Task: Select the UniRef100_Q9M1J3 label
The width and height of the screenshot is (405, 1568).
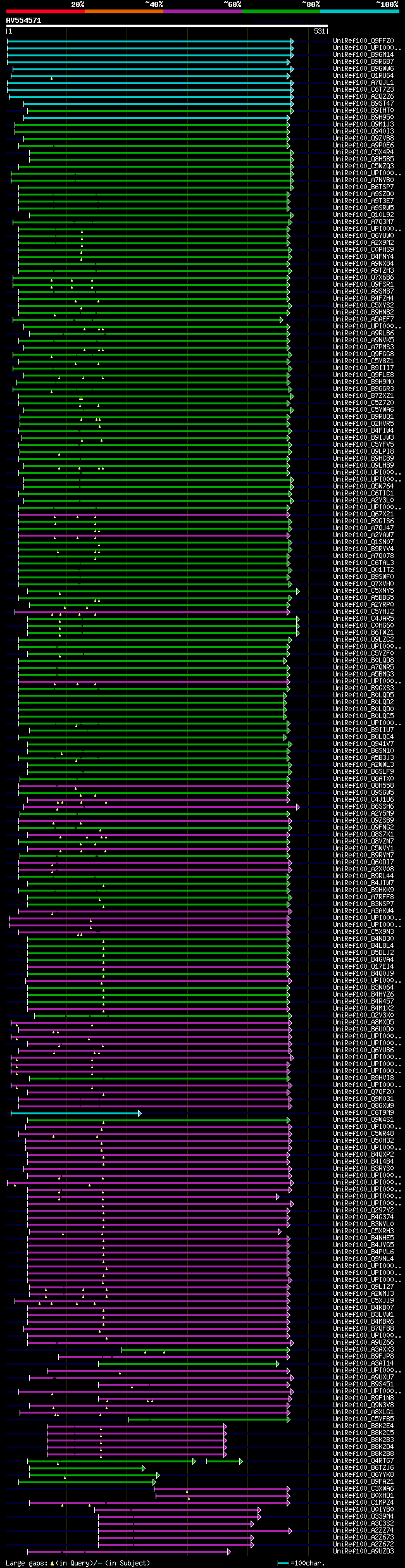Action: tap(363, 125)
